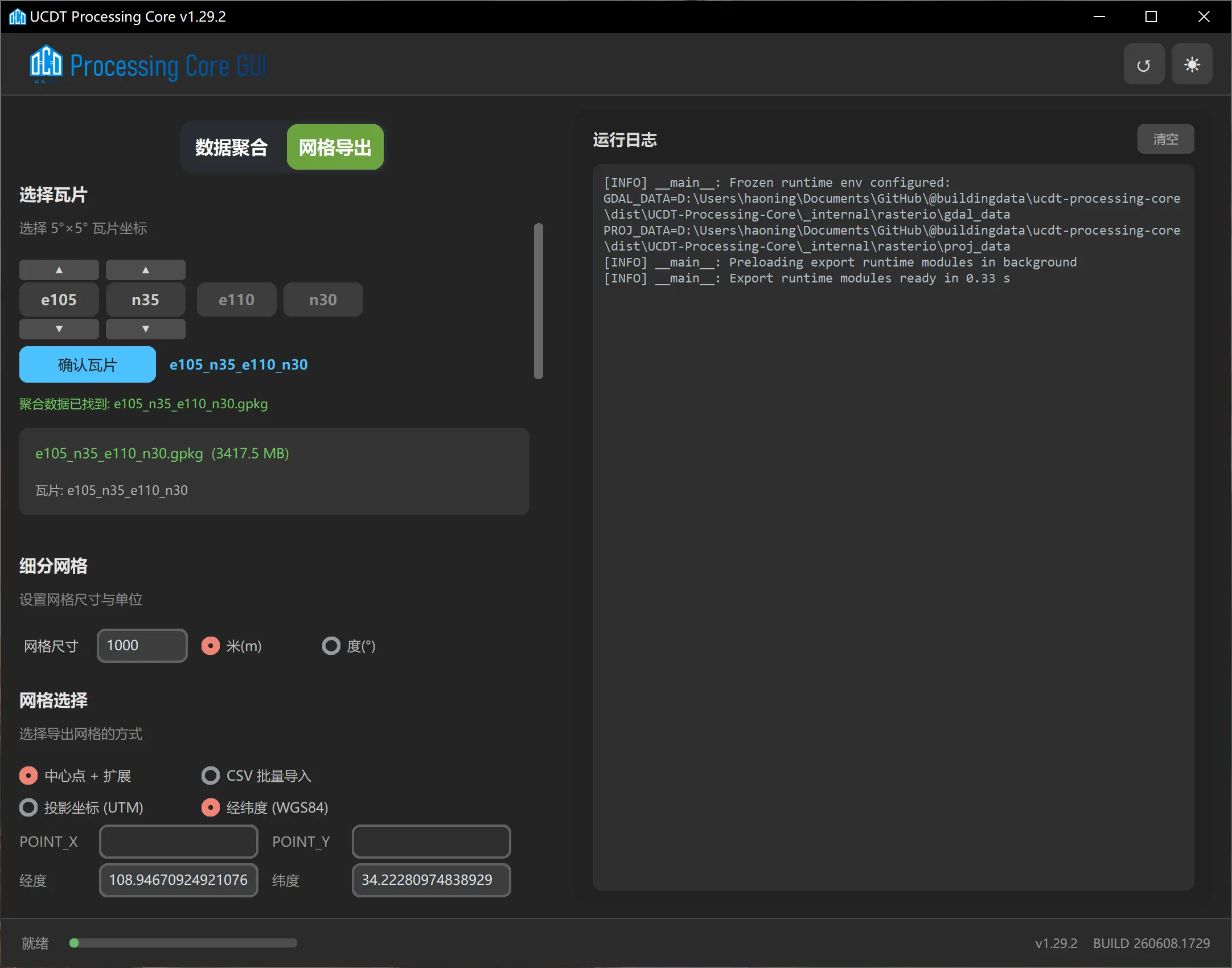The height and width of the screenshot is (968, 1232).
Task: Click the BUILD 260608.1729 status text
Action: (1151, 944)
